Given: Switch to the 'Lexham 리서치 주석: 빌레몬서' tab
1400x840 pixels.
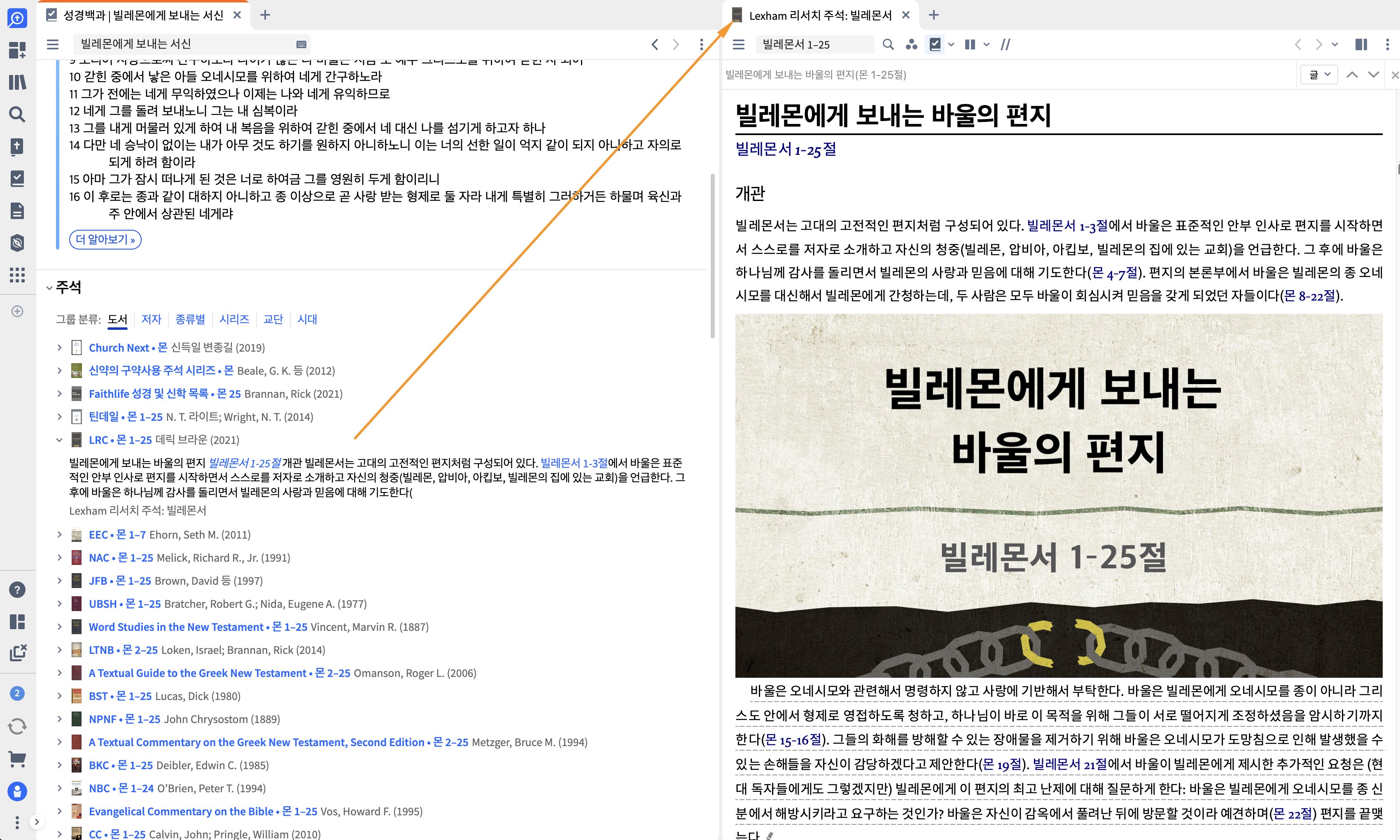Looking at the screenshot, I should click(821, 15).
